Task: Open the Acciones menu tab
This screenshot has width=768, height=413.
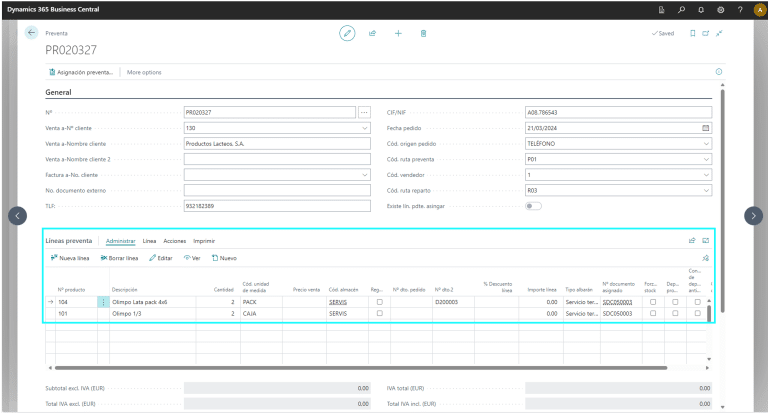Action: pos(174,241)
